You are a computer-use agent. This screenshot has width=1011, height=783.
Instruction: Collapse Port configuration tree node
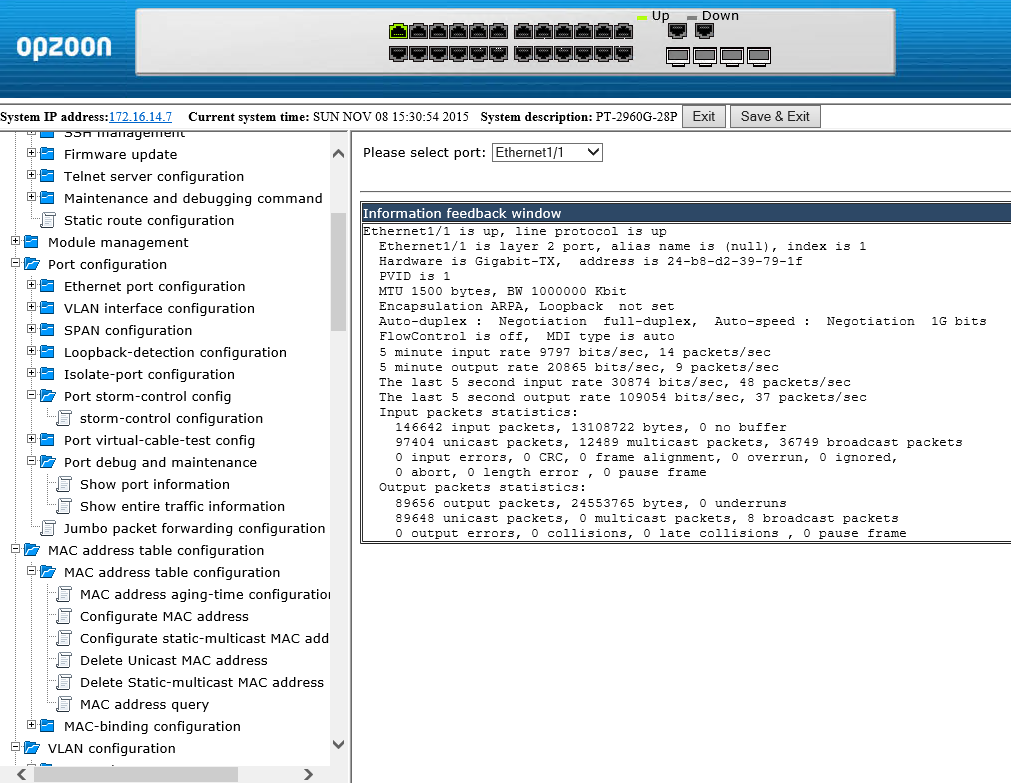pyautogui.click(x=15, y=263)
